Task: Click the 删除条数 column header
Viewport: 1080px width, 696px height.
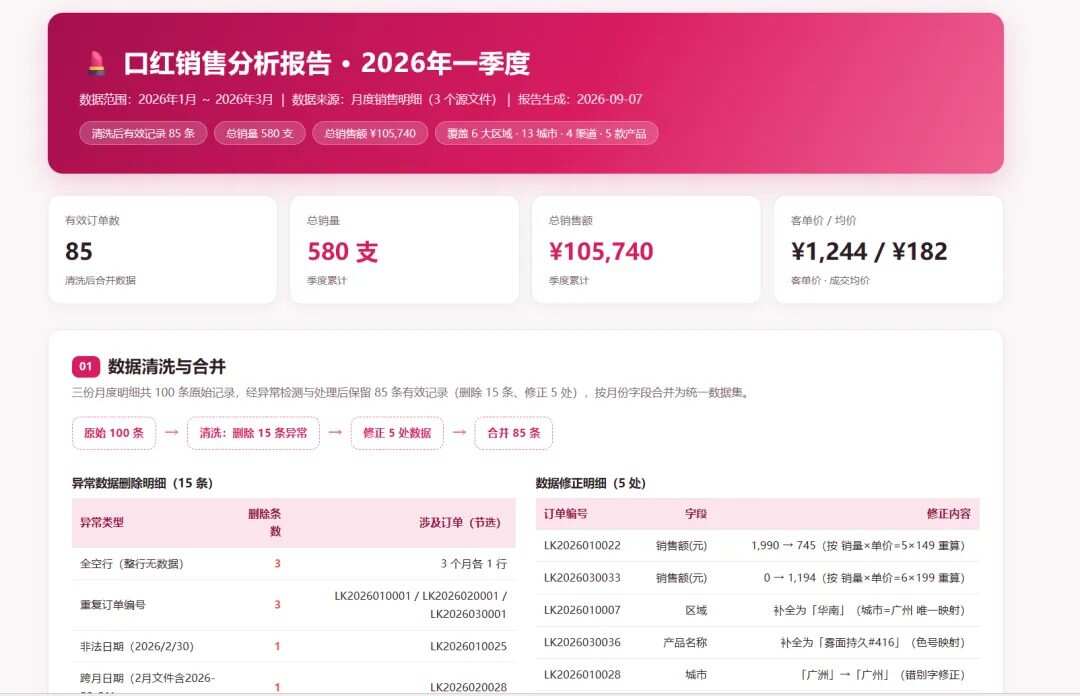Action: tap(264, 522)
